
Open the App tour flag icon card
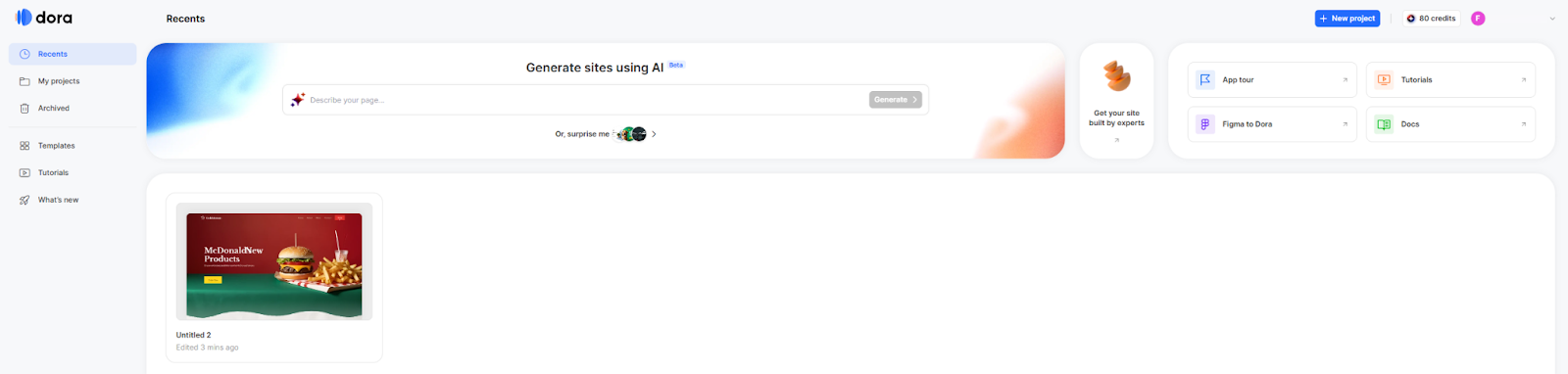click(x=1272, y=80)
